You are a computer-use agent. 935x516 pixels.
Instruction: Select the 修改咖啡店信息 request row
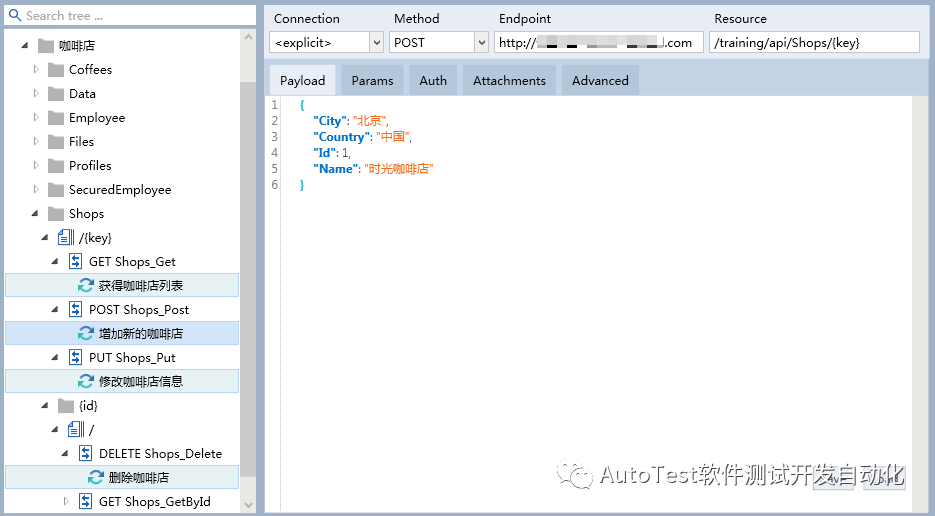point(122,381)
